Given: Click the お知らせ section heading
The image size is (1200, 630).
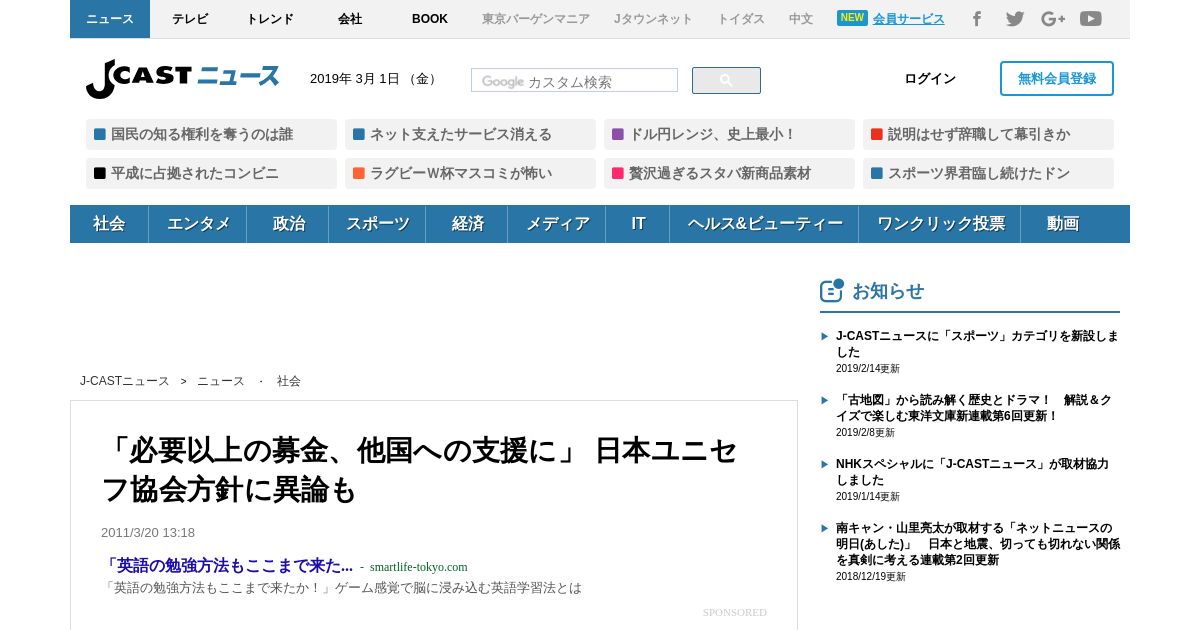Looking at the screenshot, I should [888, 291].
